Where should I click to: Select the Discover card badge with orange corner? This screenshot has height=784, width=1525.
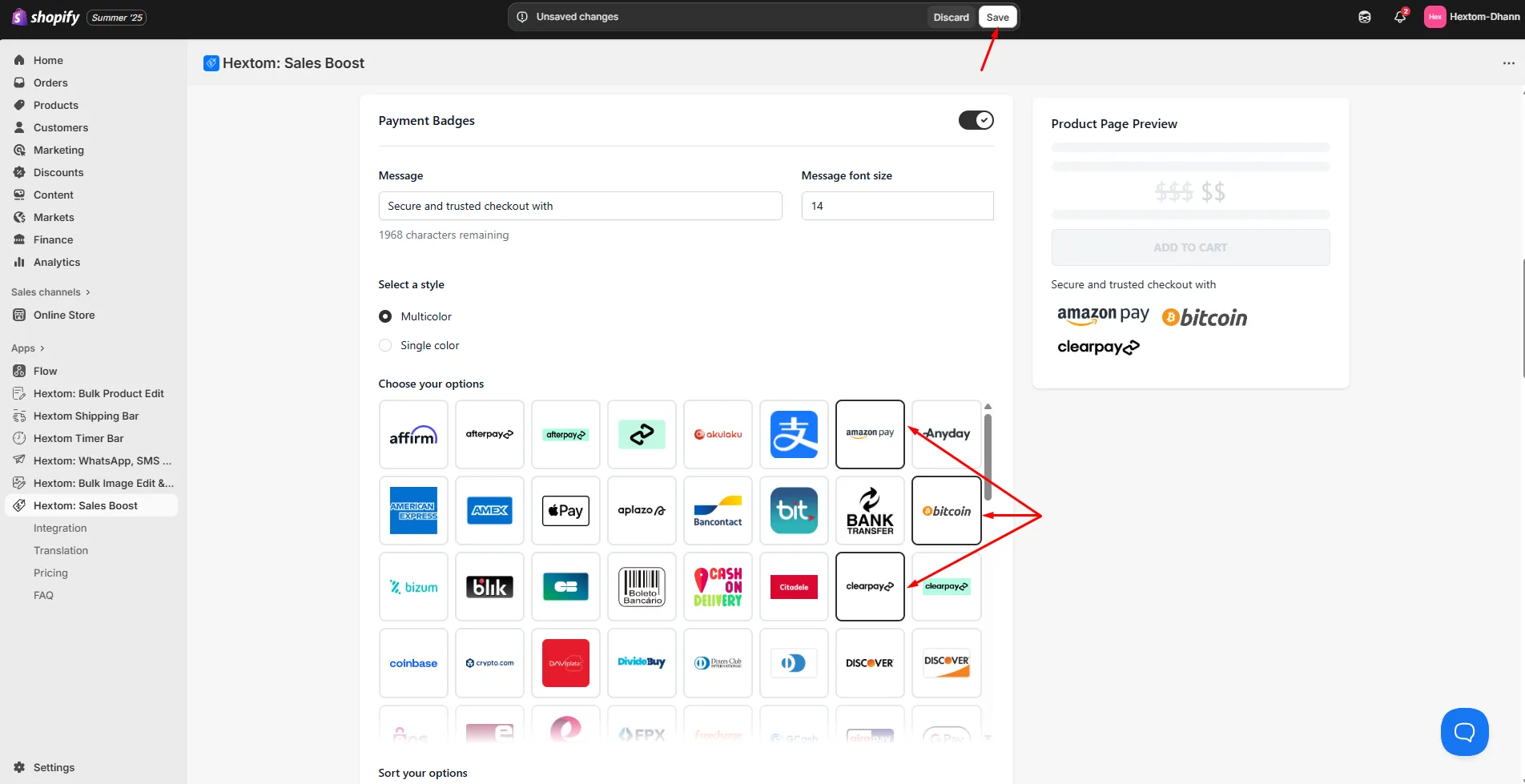tap(946, 662)
